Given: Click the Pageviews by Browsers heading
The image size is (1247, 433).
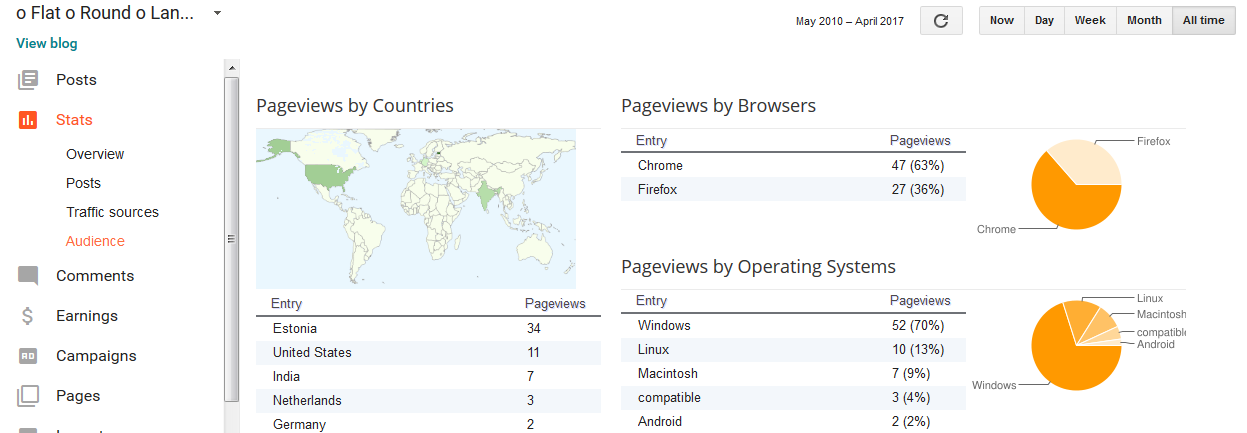Looking at the screenshot, I should (x=719, y=106).
